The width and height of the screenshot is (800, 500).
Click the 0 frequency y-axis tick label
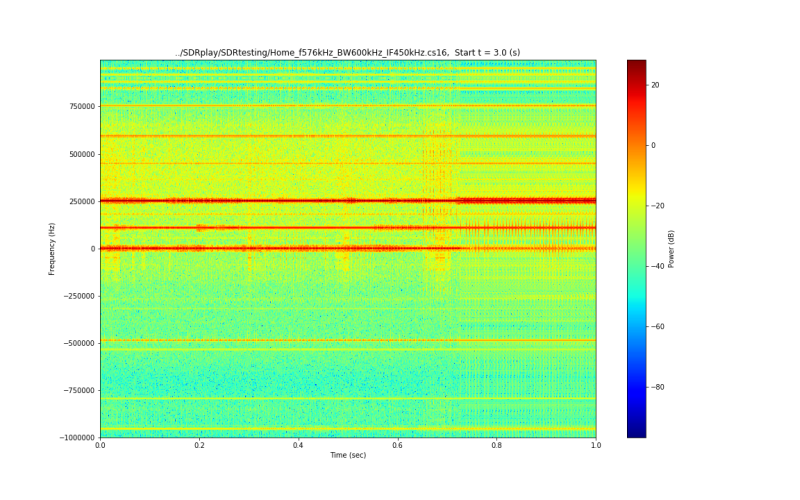tap(93, 249)
